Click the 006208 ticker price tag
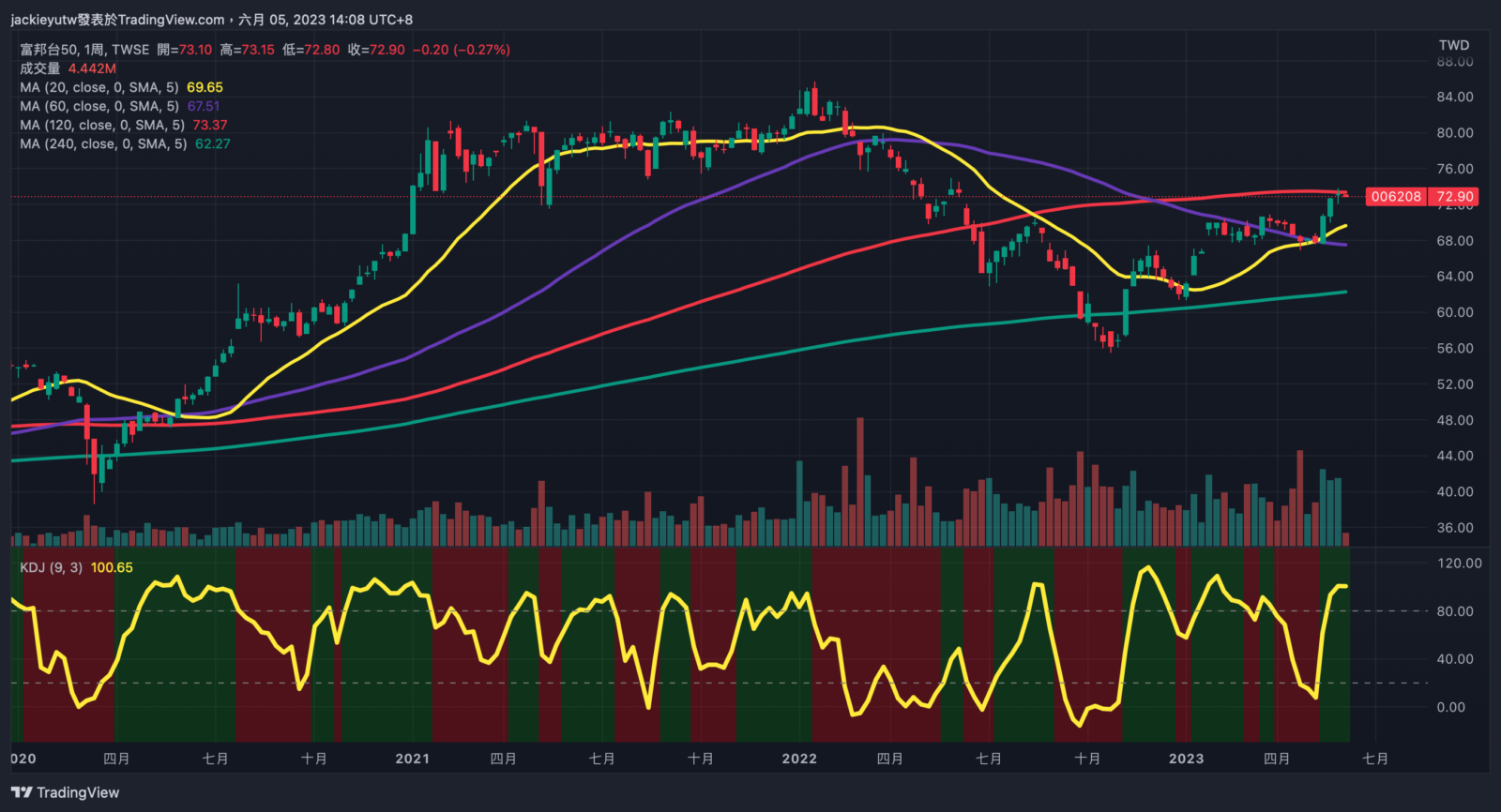The height and width of the screenshot is (812, 1501). click(x=1396, y=196)
